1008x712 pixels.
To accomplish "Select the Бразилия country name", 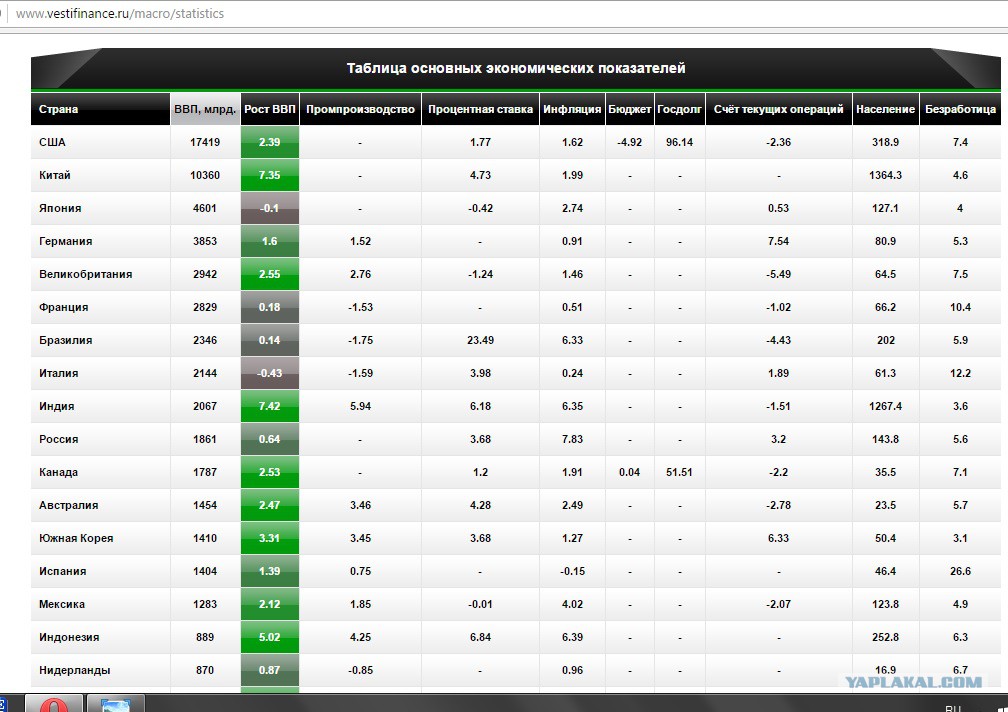I will tap(66, 340).
